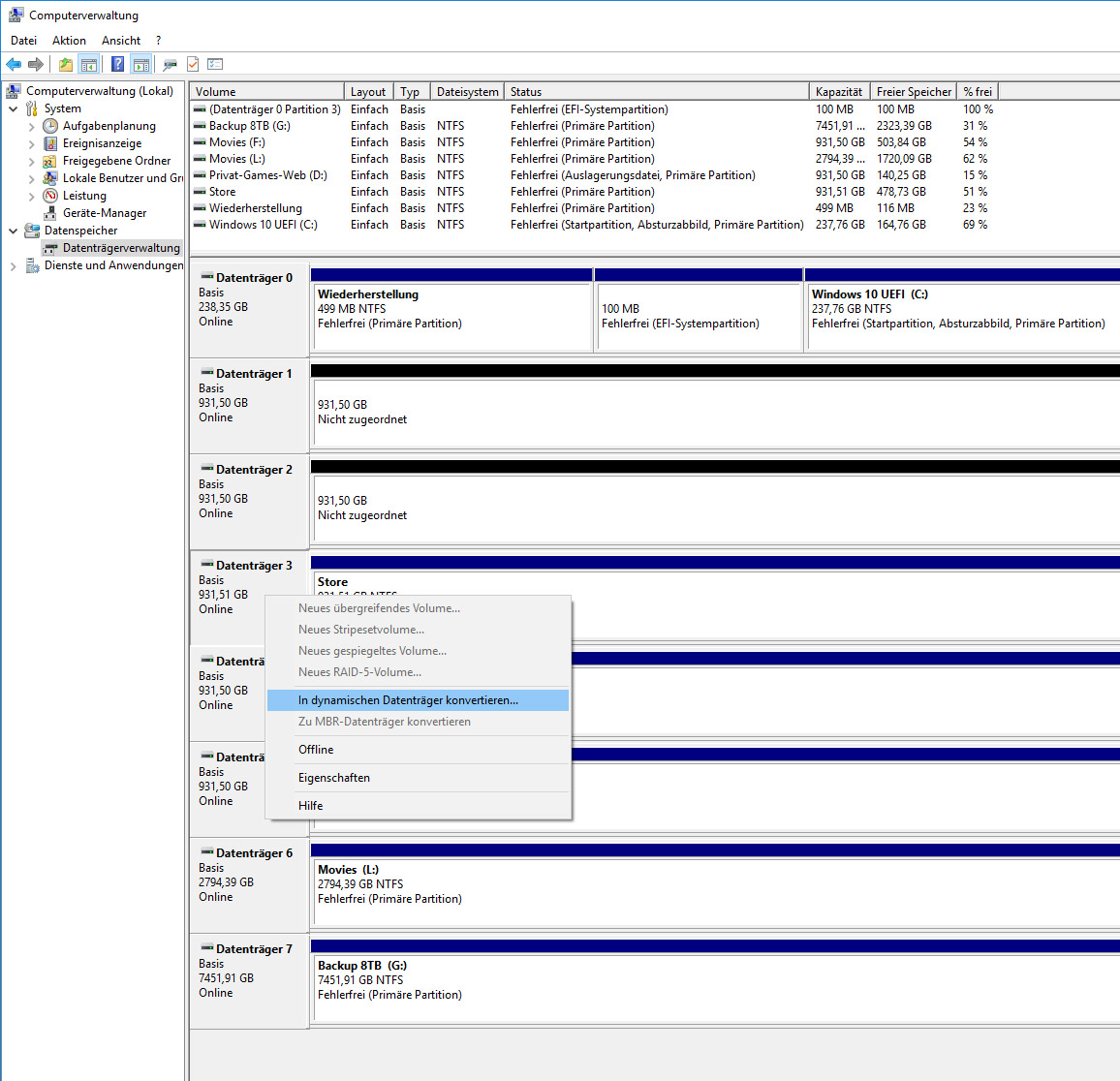Select Lokale Benutzer und Gruppen node
The width and height of the screenshot is (1120, 1081).
coord(122,178)
